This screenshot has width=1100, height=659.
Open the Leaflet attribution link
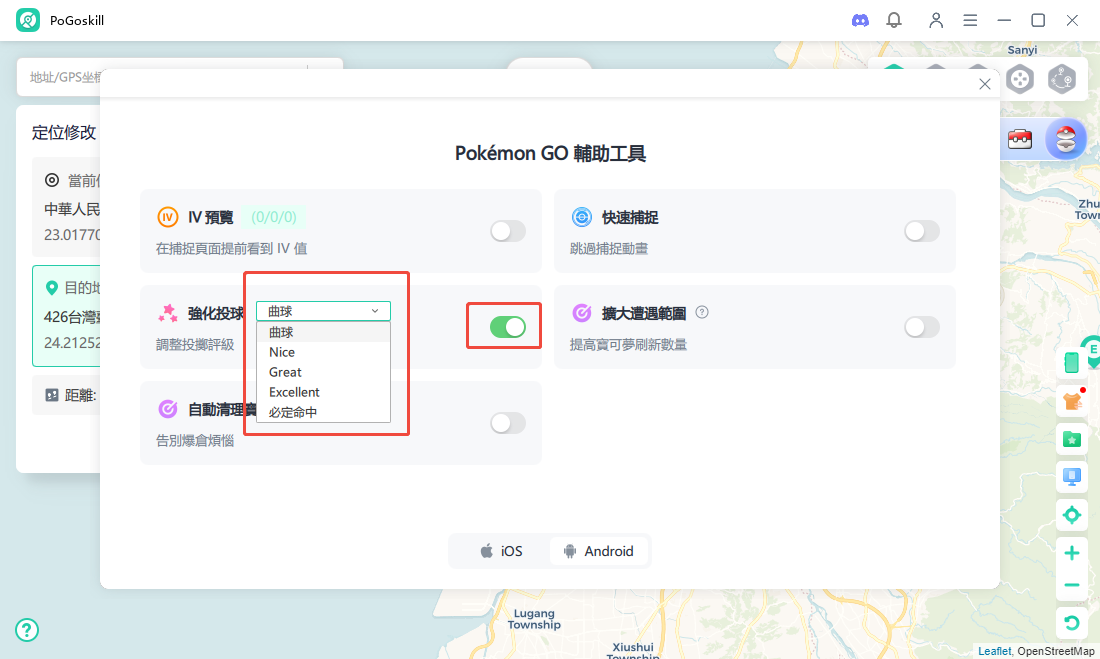[994, 651]
